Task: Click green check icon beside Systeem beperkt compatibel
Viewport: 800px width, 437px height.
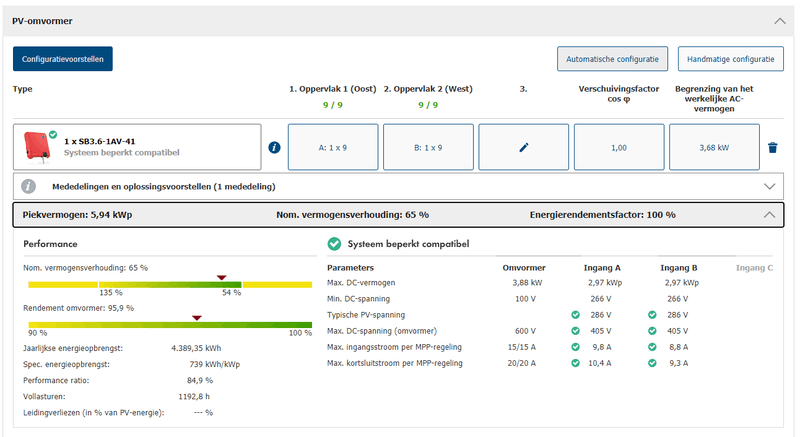Action: point(334,244)
